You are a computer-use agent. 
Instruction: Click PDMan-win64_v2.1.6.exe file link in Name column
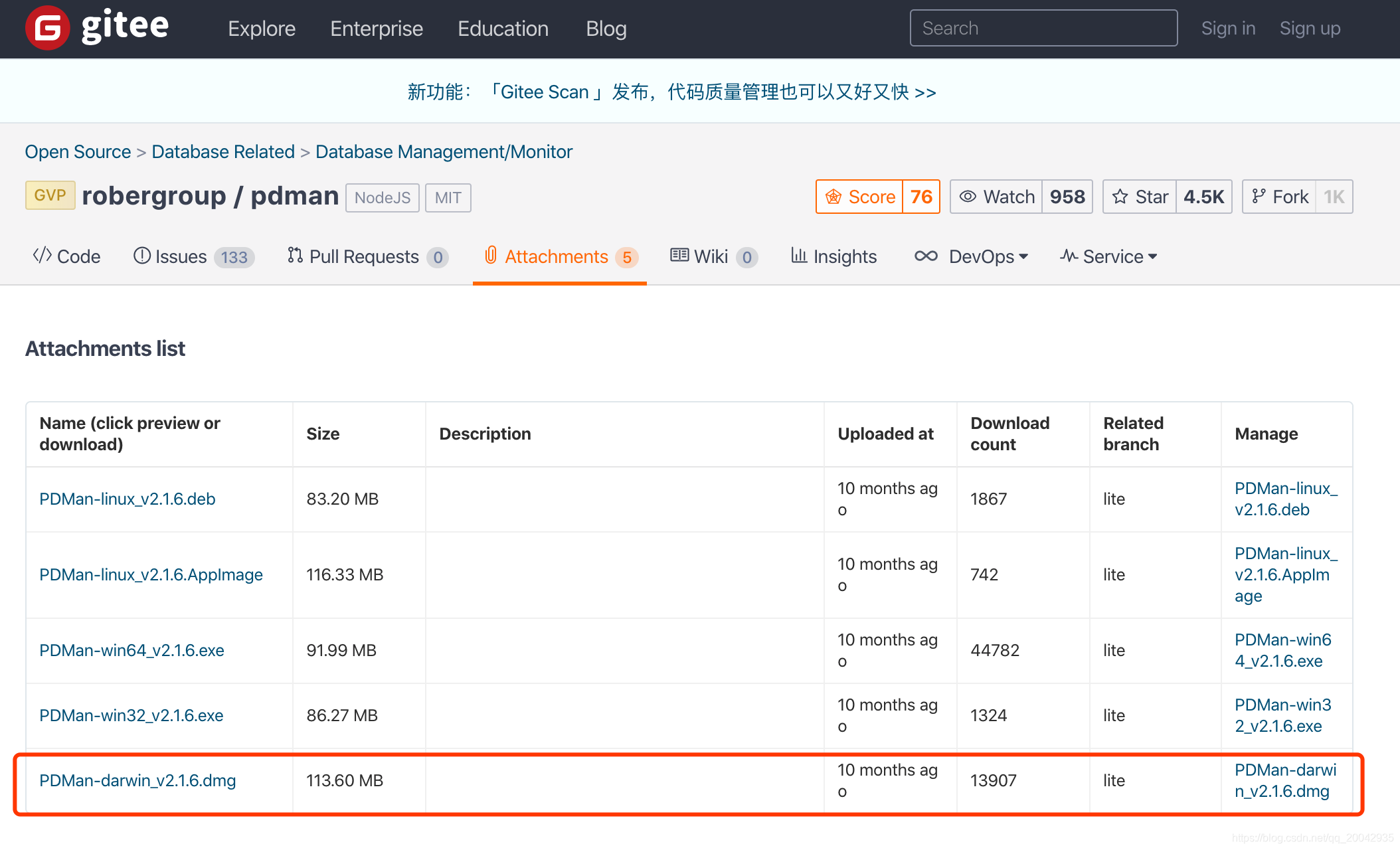tap(131, 650)
